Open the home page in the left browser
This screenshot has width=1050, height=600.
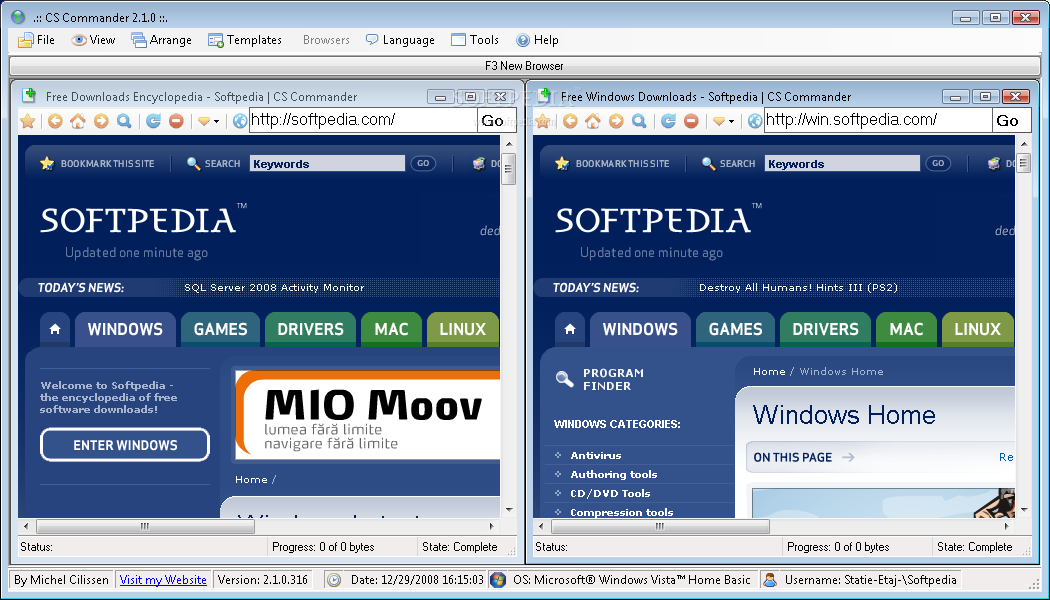tap(78, 121)
